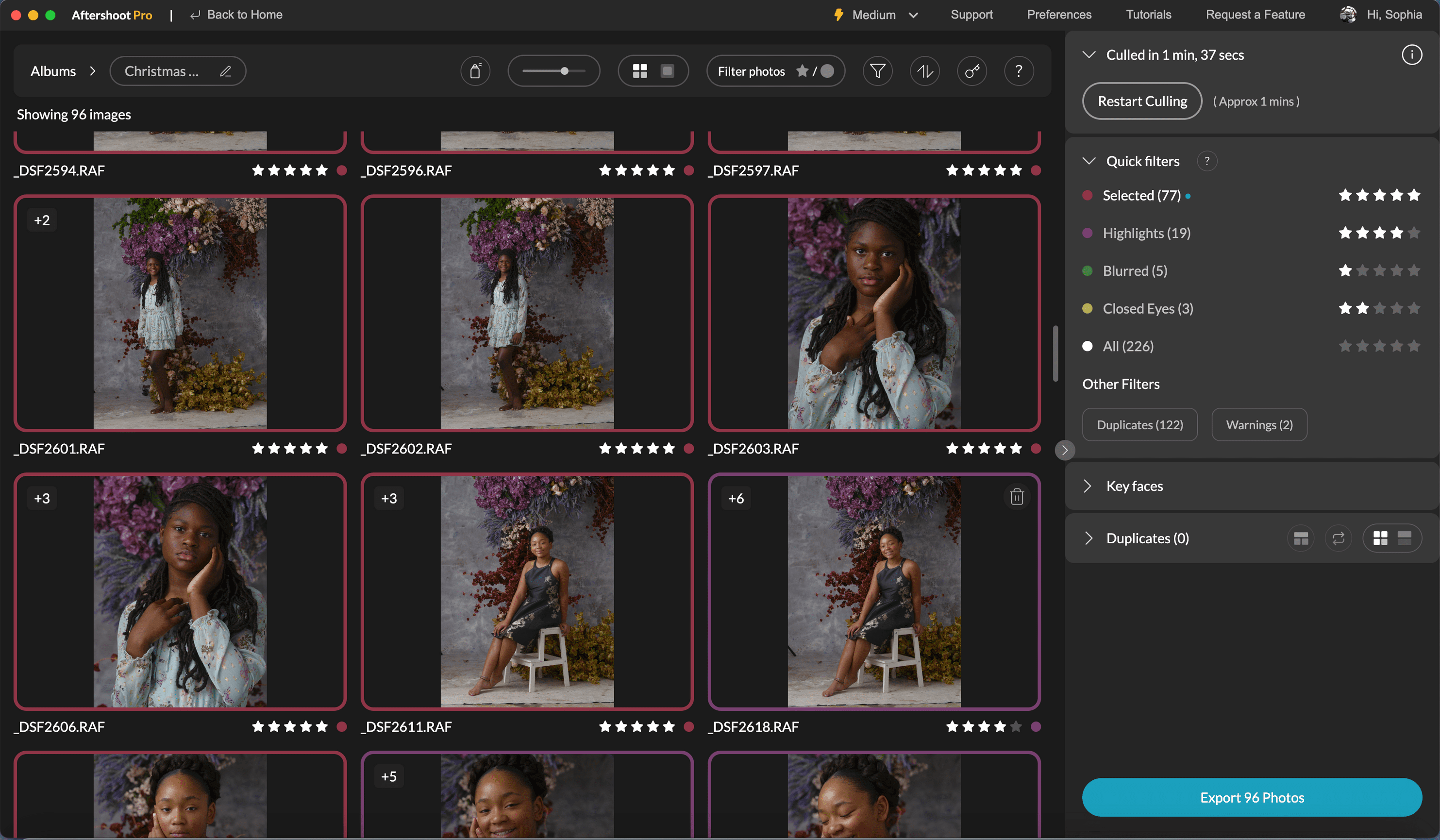Click the refresh duplicates icon
This screenshot has width=1440, height=840.
(1338, 538)
